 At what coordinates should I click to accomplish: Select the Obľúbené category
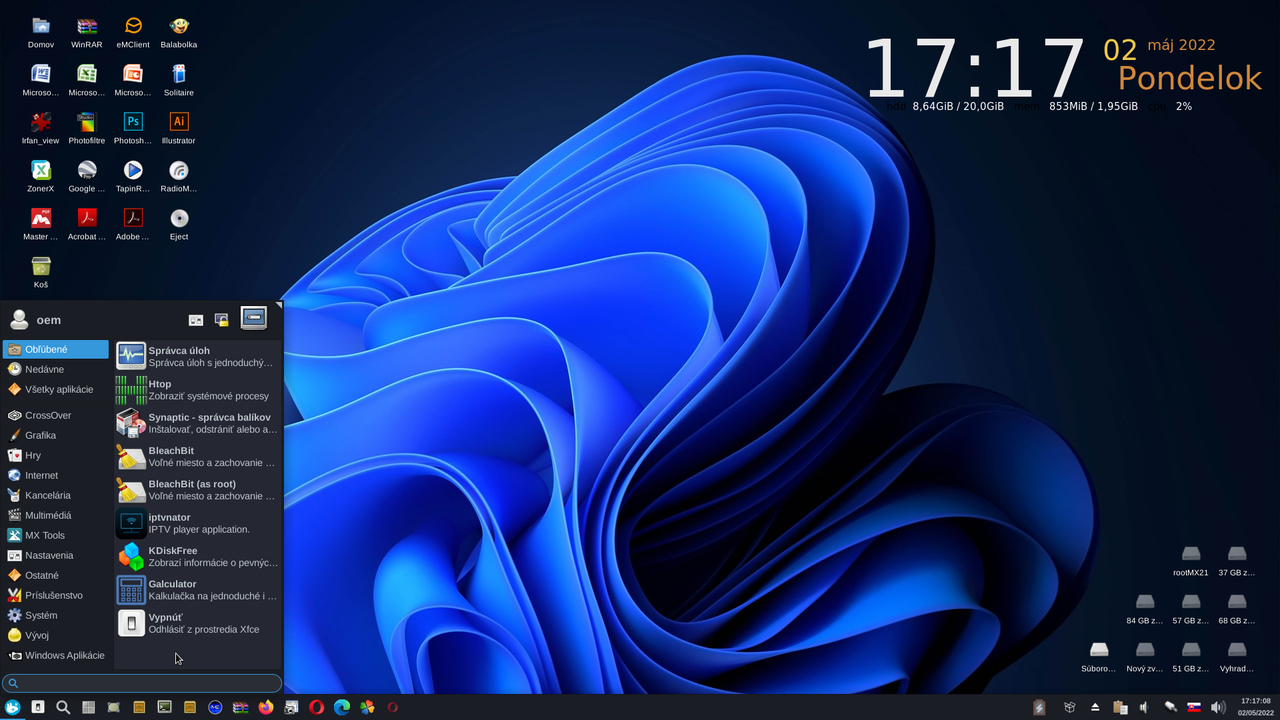tap(56, 349)
